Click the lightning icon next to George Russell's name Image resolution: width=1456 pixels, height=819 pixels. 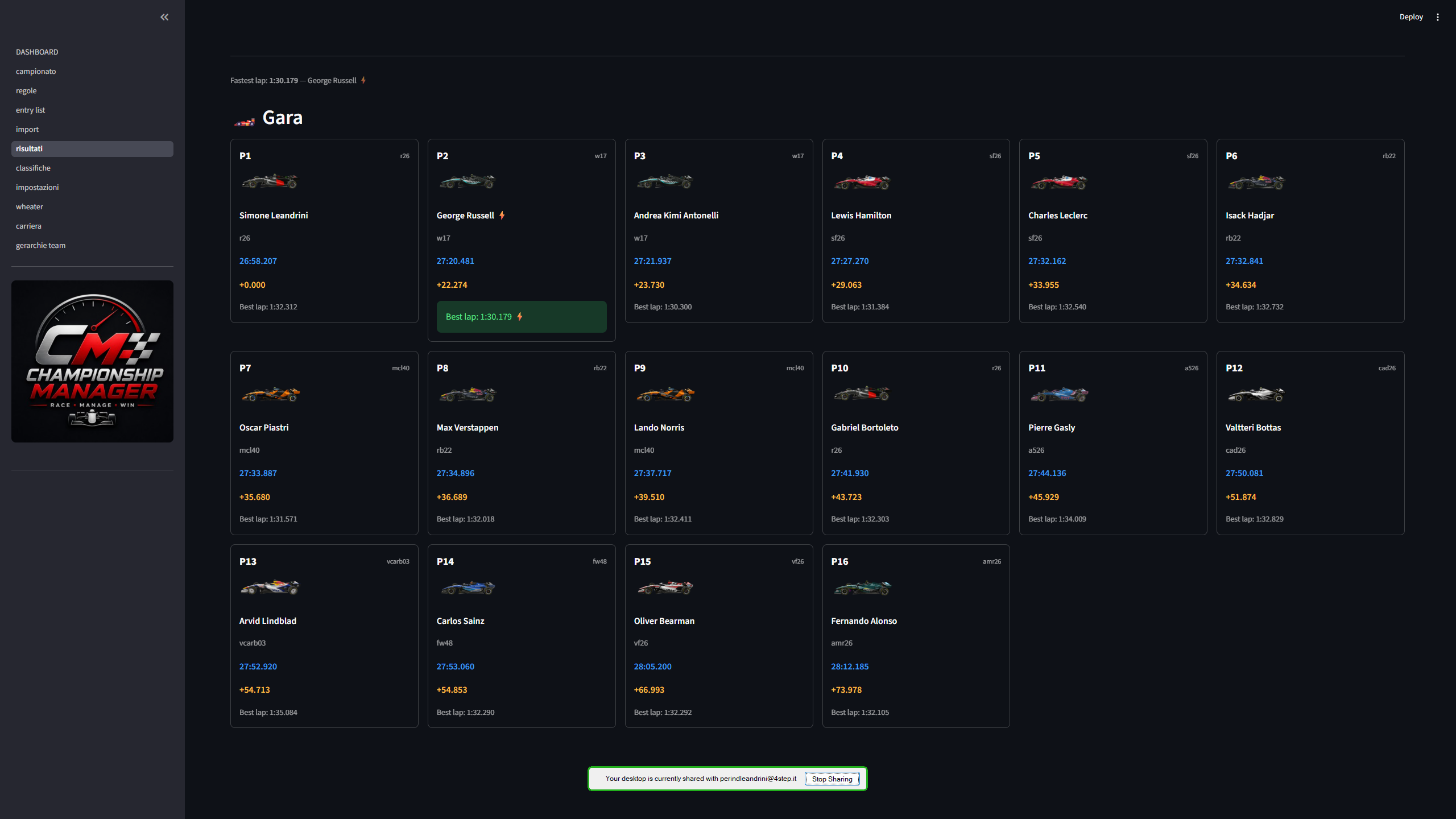pyautogui.click(x=502, y=215)
